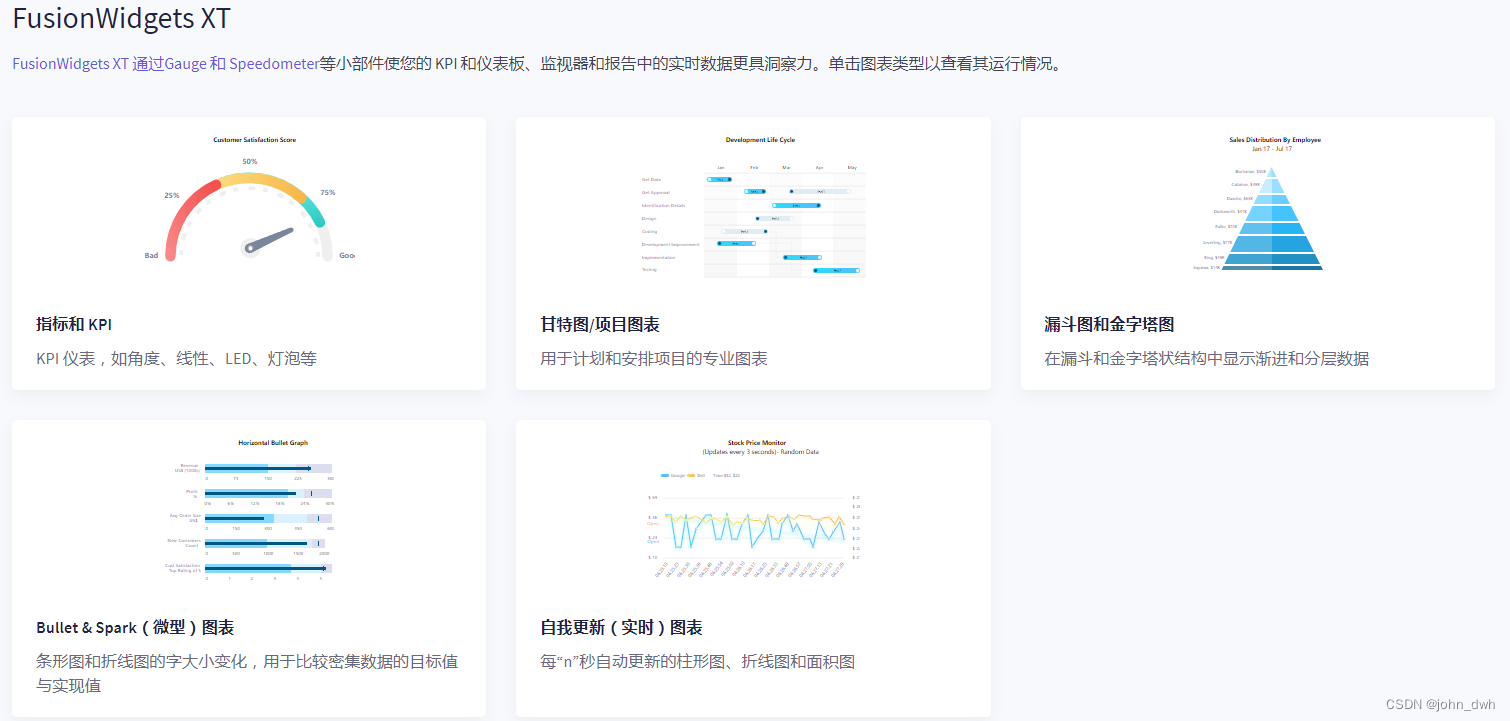Open the 自我更新（实时）图表 category
Viewport: 1510px width, 721px height.
[619, 627]
